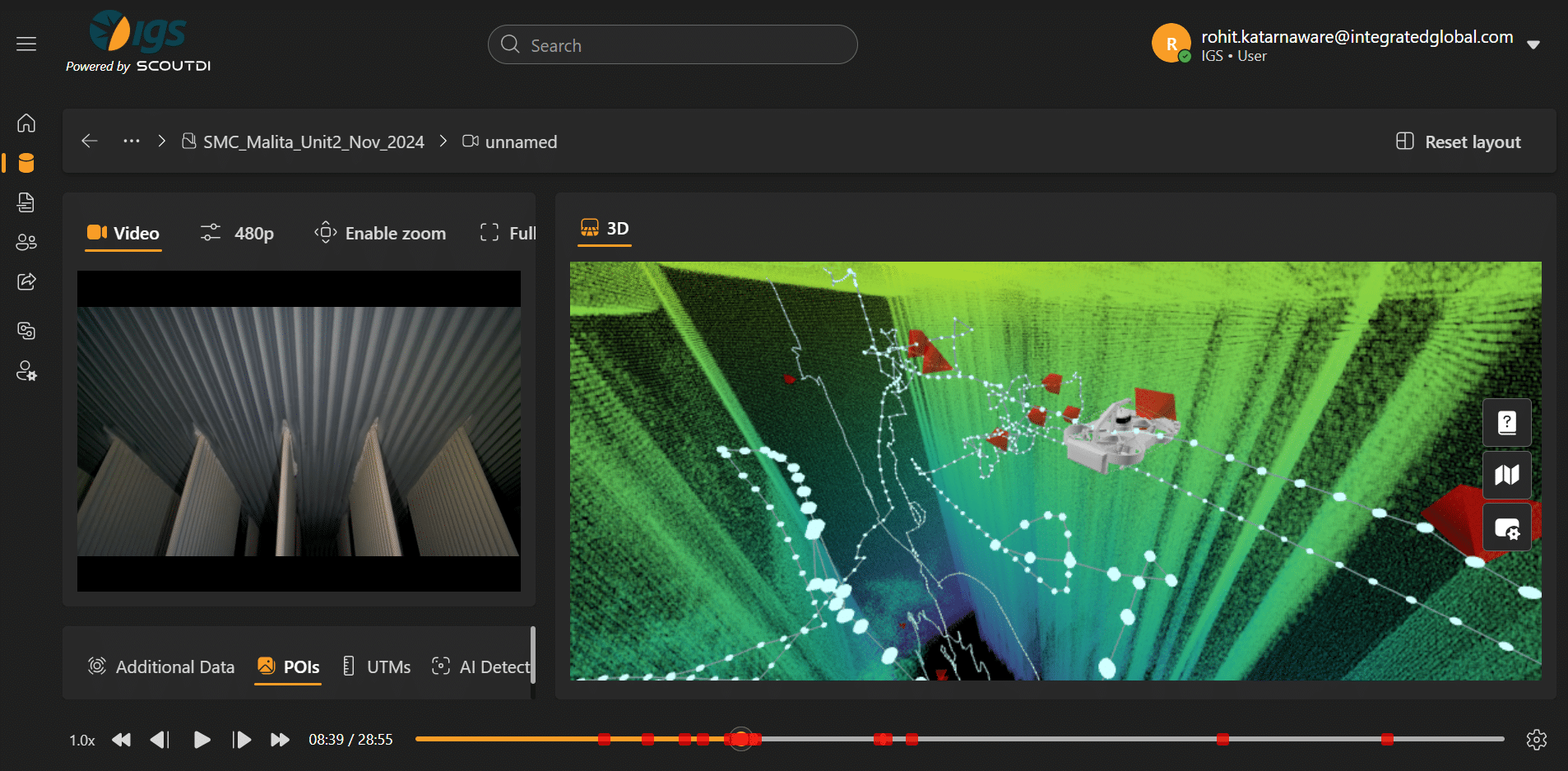Open 3D viewer settings gear button
1568x771 pixels.
tap(1506, 528)
